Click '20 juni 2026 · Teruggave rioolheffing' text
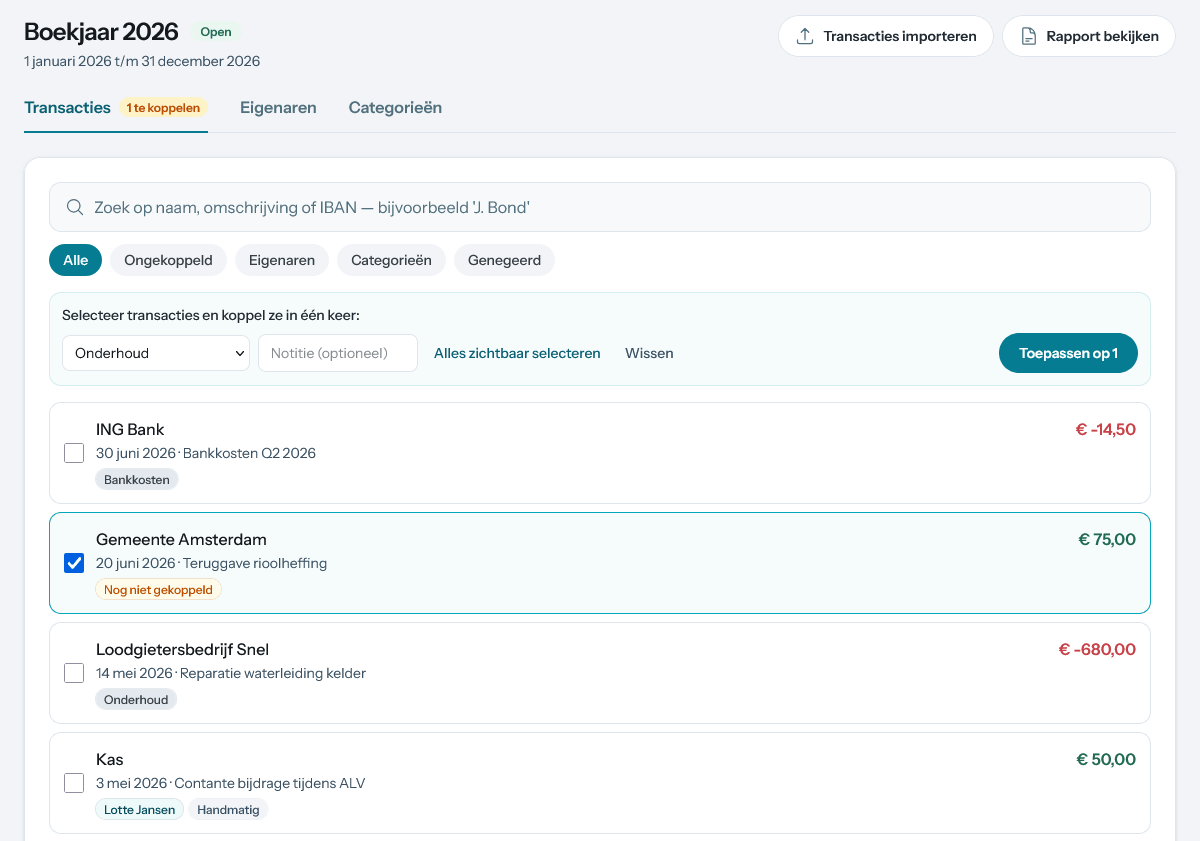The height and width of the screenshot is (841, 1200). pos(211,563)
